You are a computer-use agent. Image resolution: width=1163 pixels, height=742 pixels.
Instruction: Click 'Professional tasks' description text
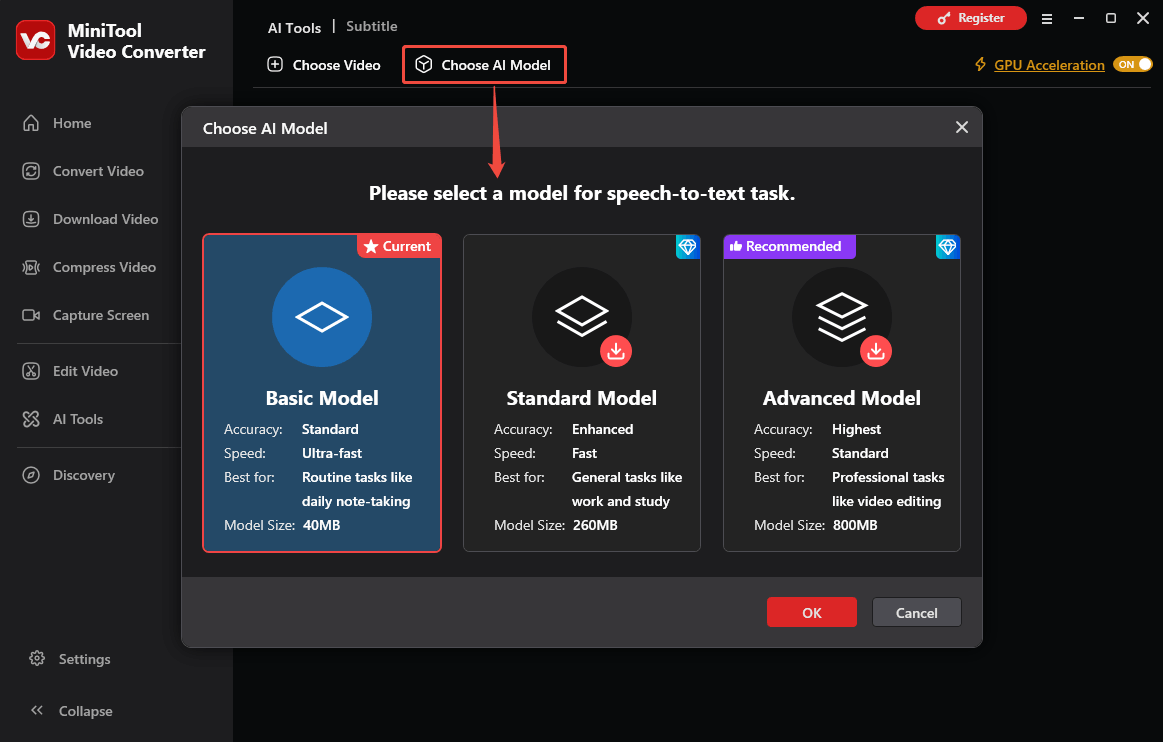[x=888, y=477]
